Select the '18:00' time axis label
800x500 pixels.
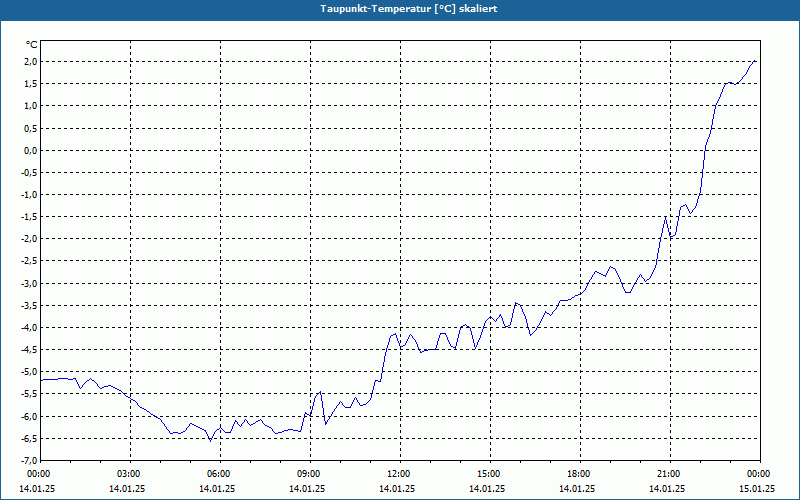pos(580,474)
